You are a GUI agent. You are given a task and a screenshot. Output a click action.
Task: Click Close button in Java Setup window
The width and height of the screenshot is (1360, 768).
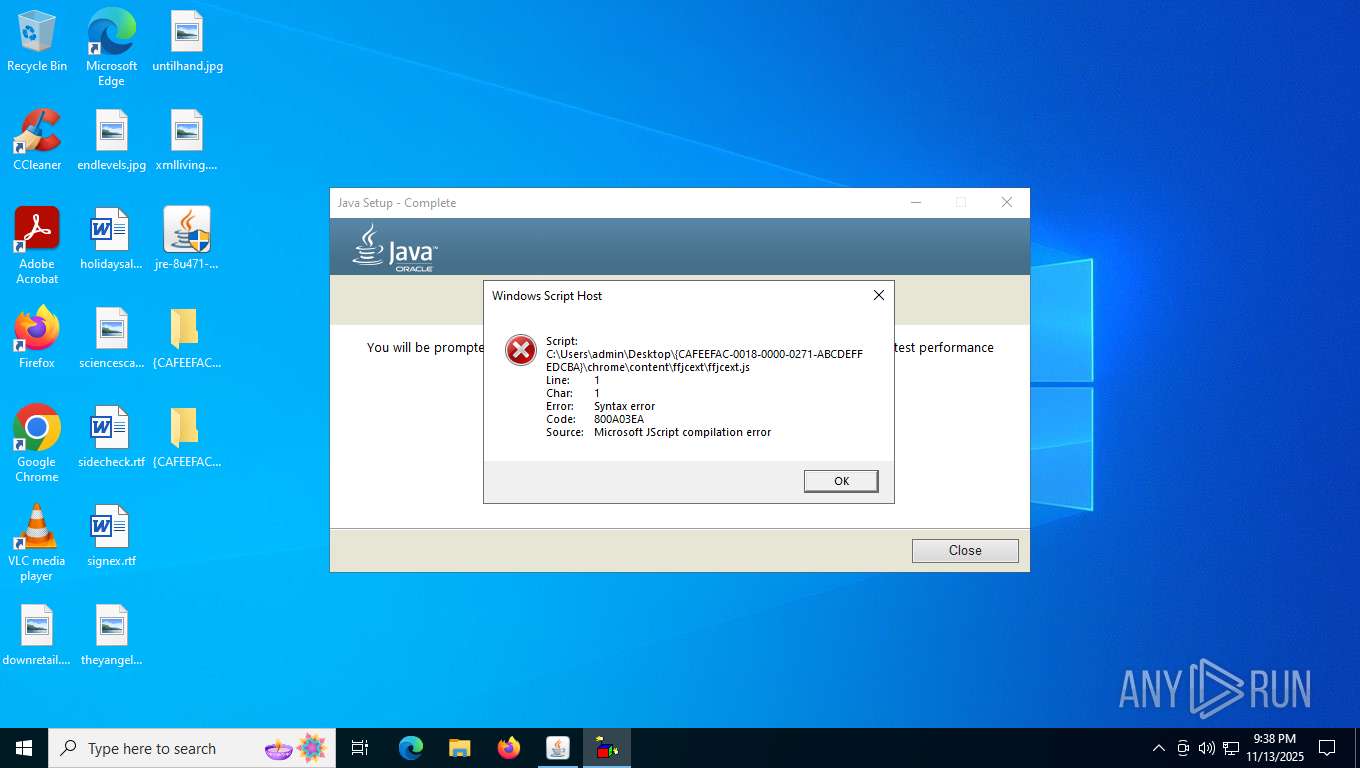point(965,550)
